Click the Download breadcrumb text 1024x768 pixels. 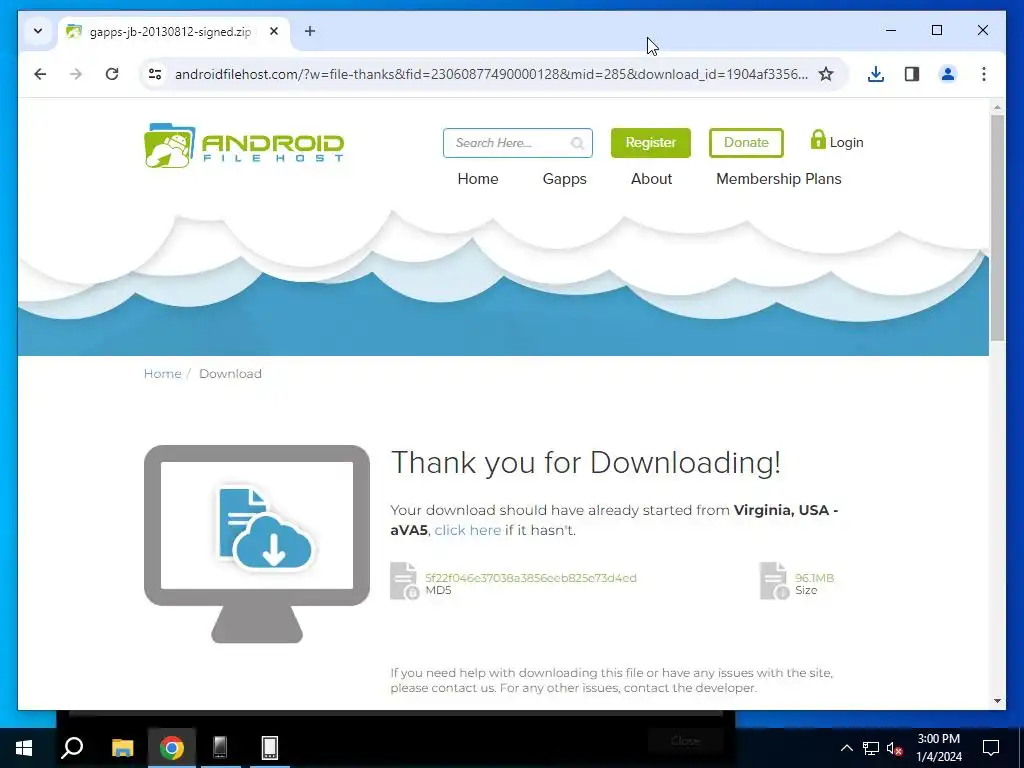tap(230, 374)
